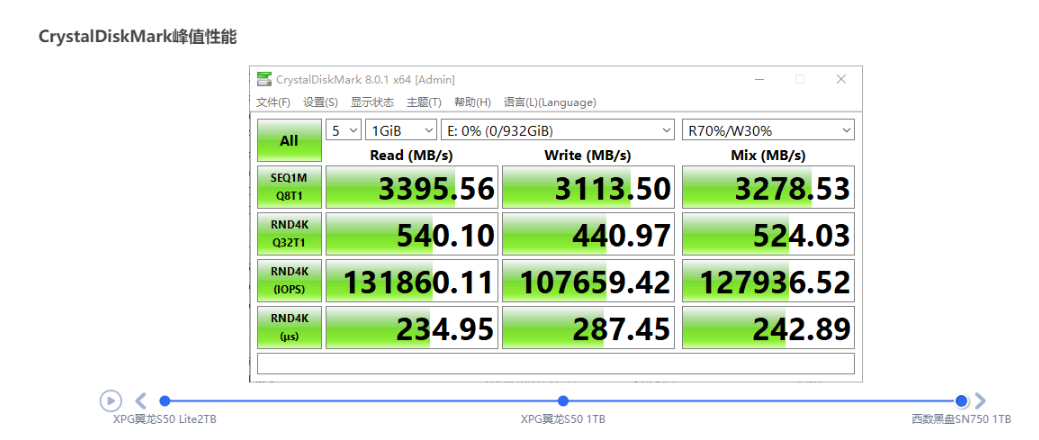This screenshot has height=440, width=1039.
Task: Run the RND4K (IOPS) test
Action: (x=289, y=280)
